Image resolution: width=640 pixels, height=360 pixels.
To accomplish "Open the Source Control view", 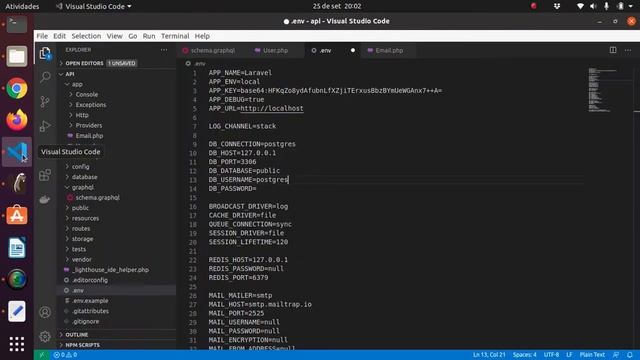I will [x=45, y=101].
